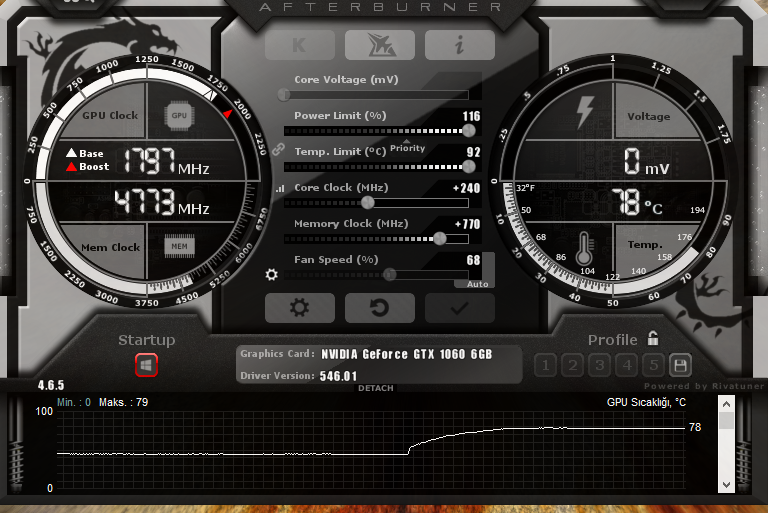This screenshot has width=768, height=513.
Task: Click the 1797 MHz GPU clock readout
Action: 166,161
